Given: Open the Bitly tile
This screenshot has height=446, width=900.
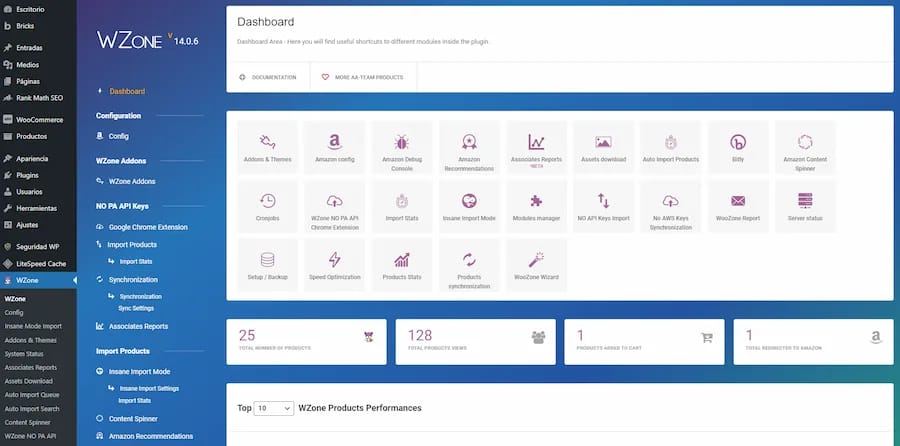Looking at the screenshot, I should coord(738,147).
